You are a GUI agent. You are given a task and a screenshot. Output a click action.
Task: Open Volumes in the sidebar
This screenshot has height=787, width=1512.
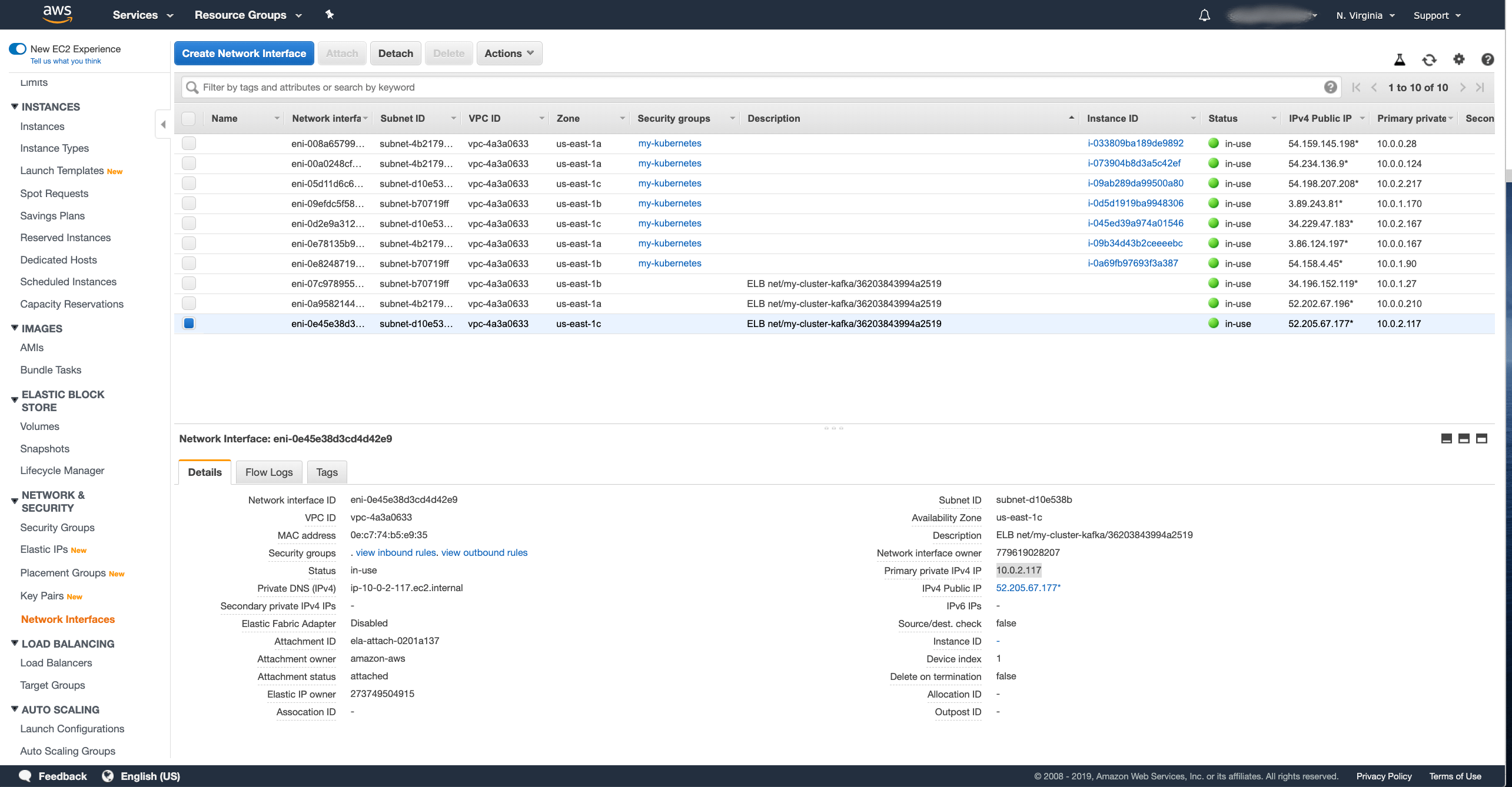tap(39, 426)
